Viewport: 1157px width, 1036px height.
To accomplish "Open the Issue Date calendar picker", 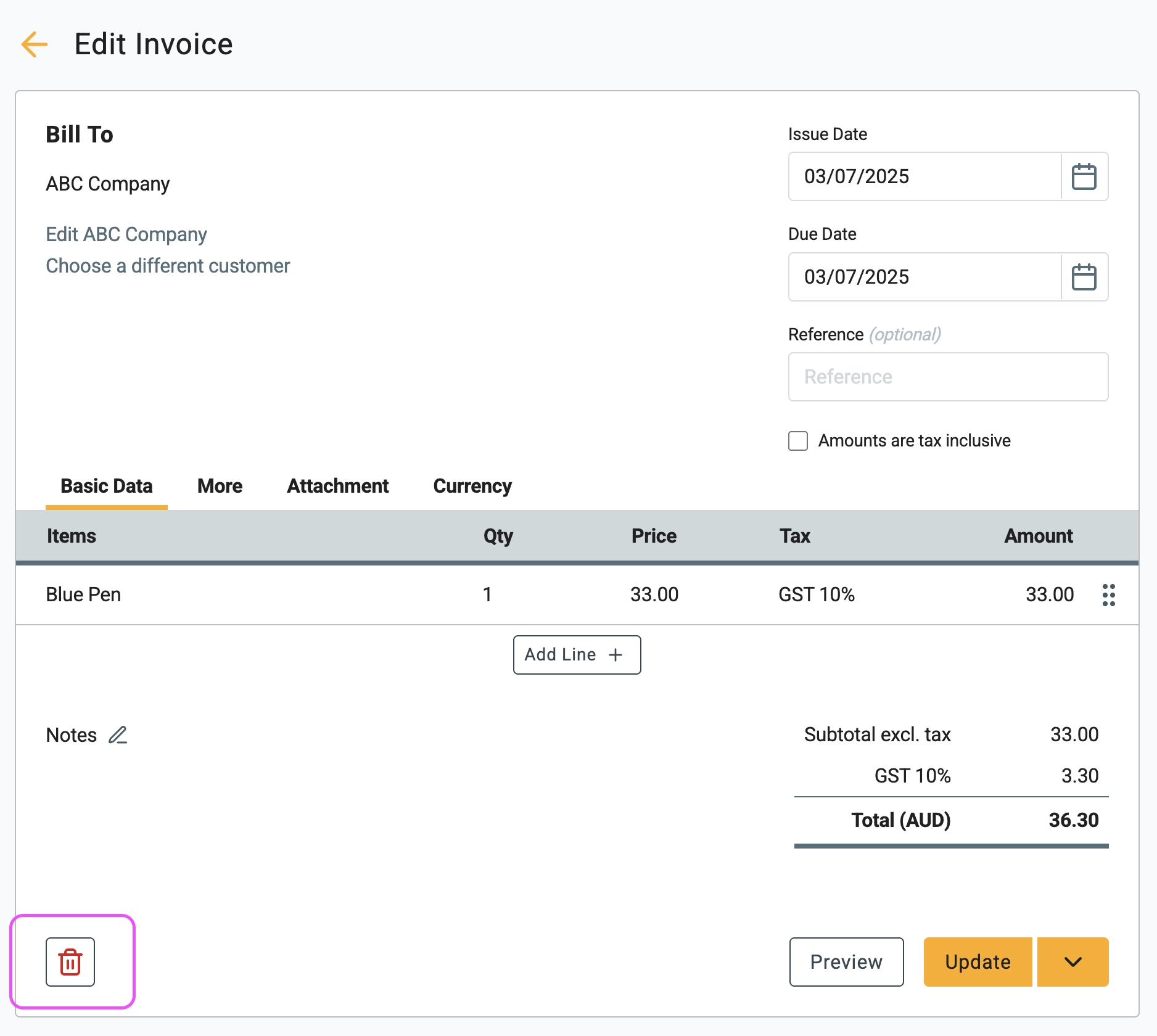I will pos(1084,176).
